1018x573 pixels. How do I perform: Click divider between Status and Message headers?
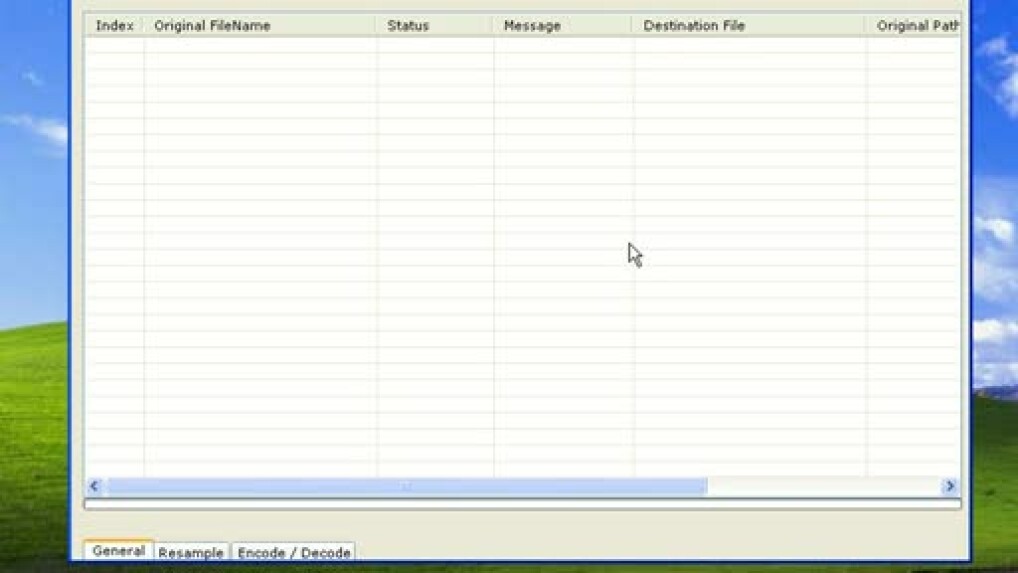point(494,26)
